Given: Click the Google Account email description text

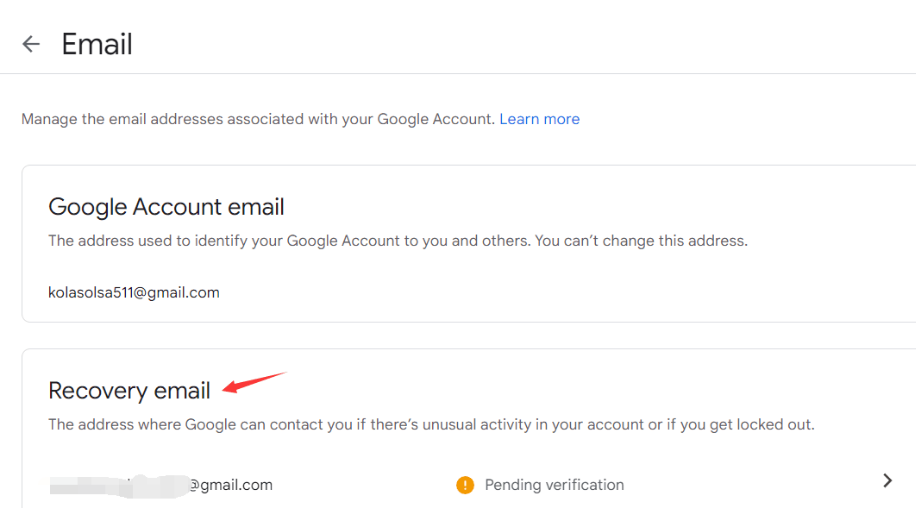Looking at the screenshot, I should tap(398, 241).
